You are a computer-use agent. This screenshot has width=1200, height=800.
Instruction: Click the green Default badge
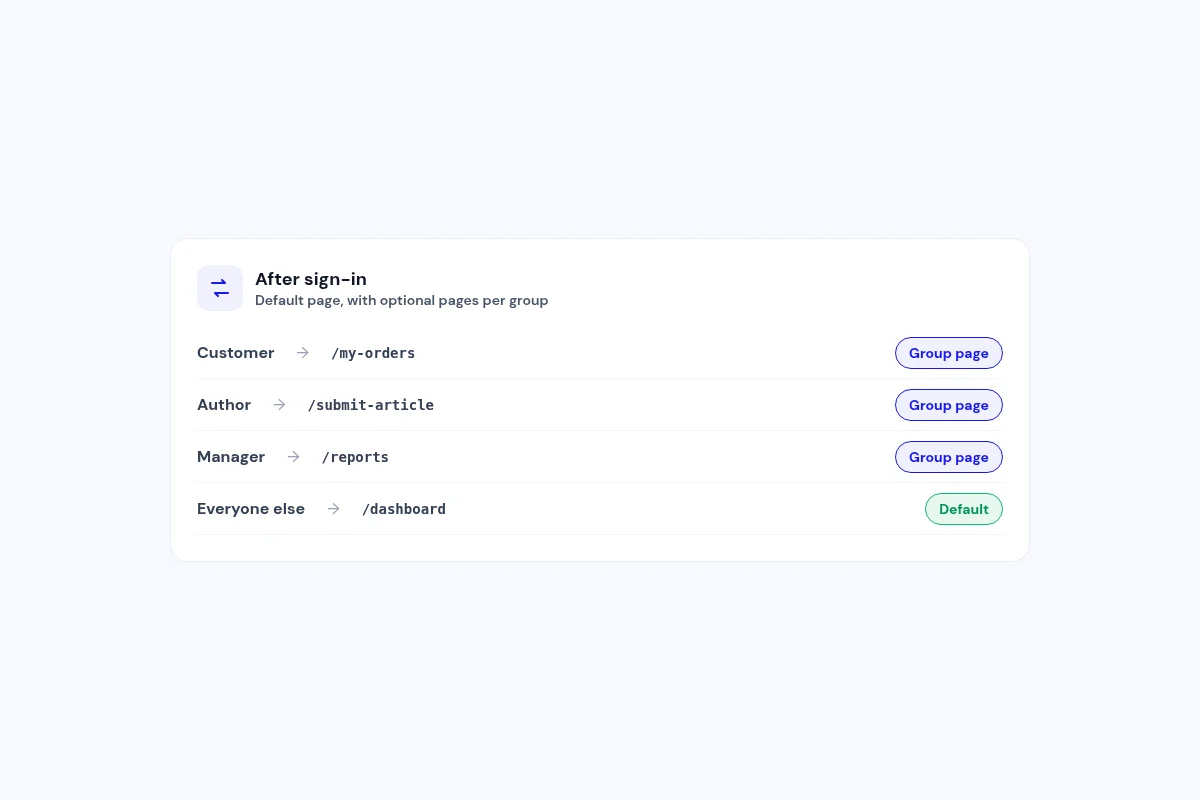(x=964, y=509)
